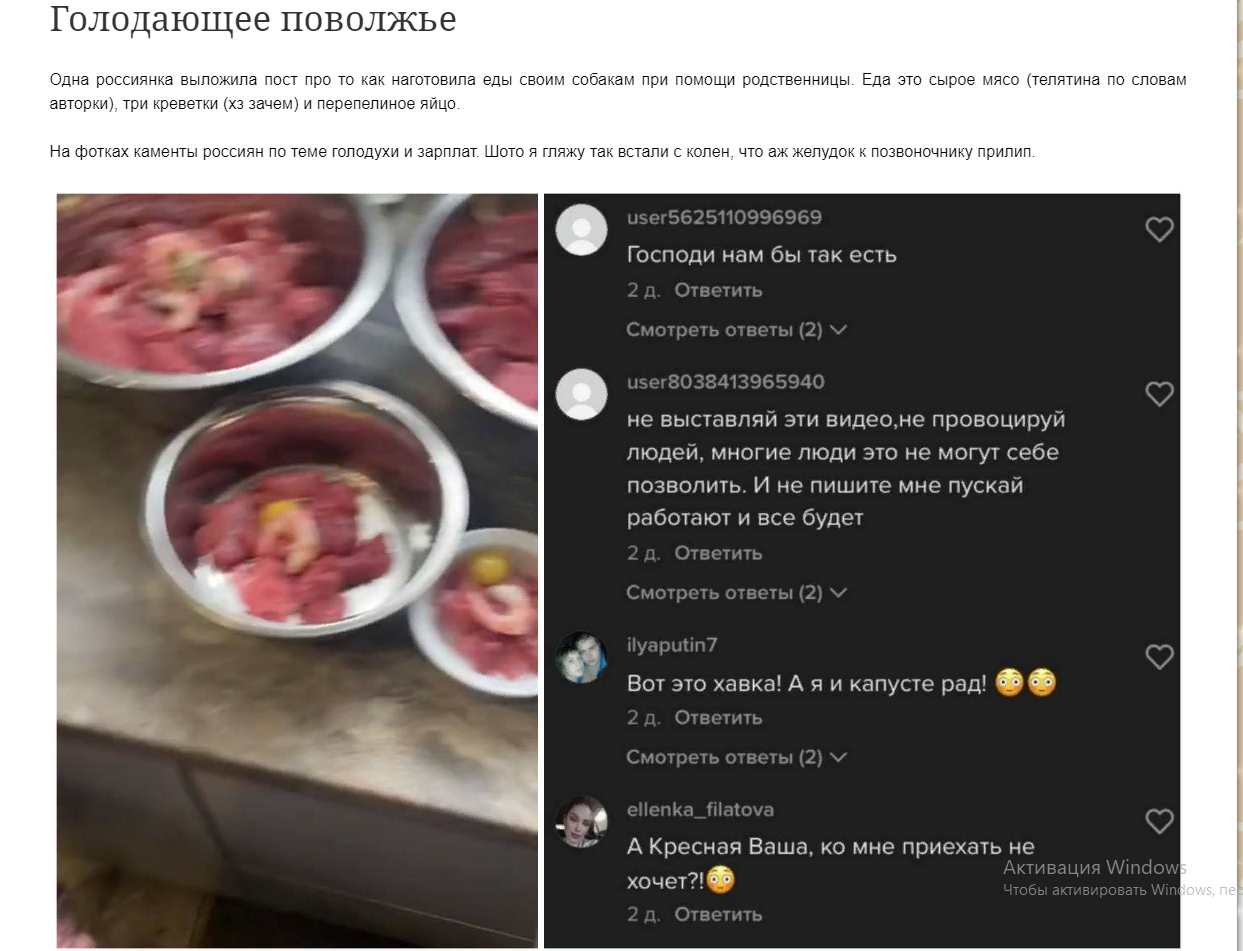1243x951 pixels.
Task: Reply to user8038413965940's comment
Action: [718, 553]
